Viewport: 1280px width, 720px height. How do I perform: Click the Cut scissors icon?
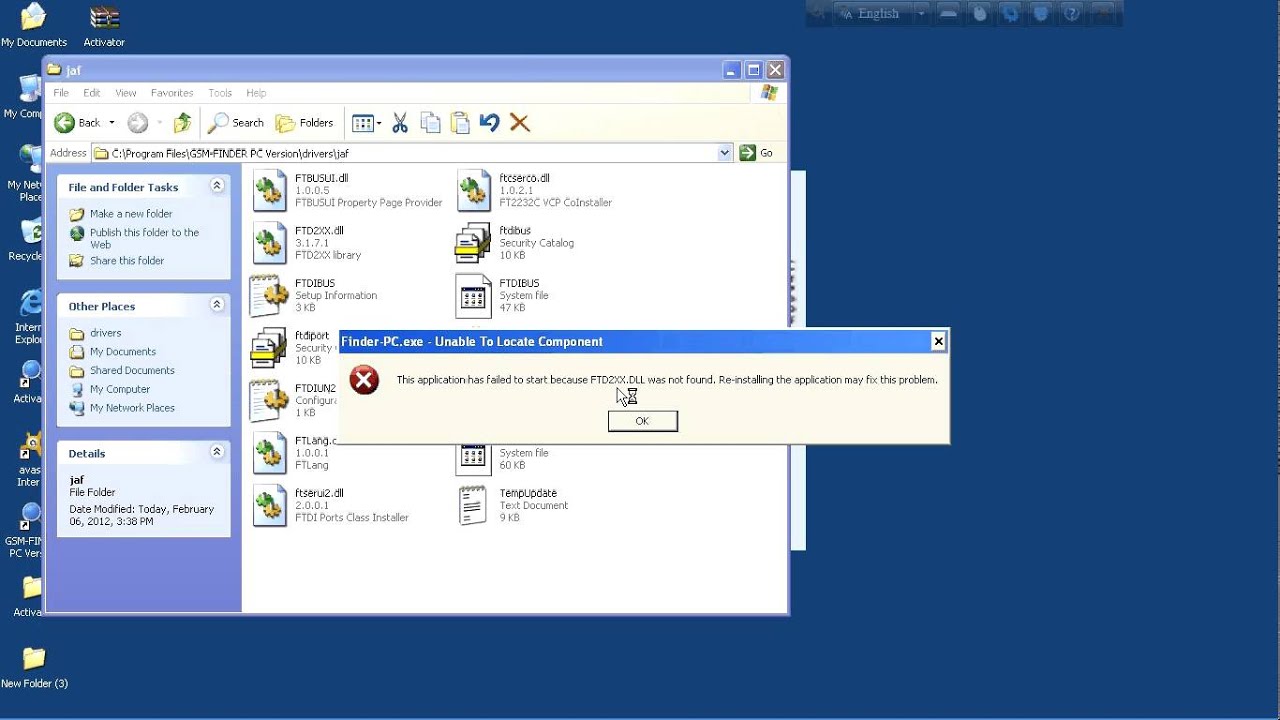point(400,123)
